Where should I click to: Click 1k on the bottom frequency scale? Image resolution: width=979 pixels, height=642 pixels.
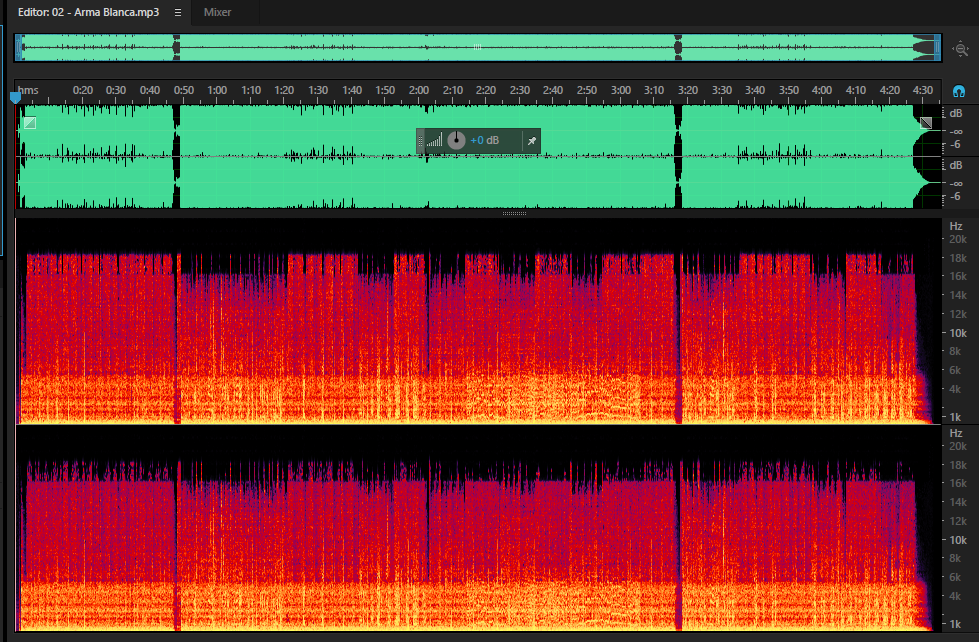[x=955, y=624]
